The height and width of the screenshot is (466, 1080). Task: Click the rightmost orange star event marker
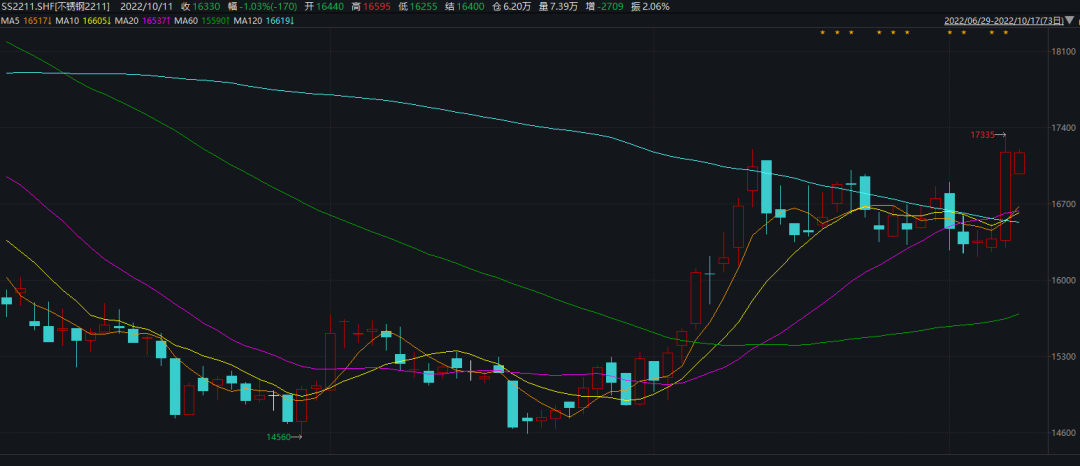tap(1005, 33)
